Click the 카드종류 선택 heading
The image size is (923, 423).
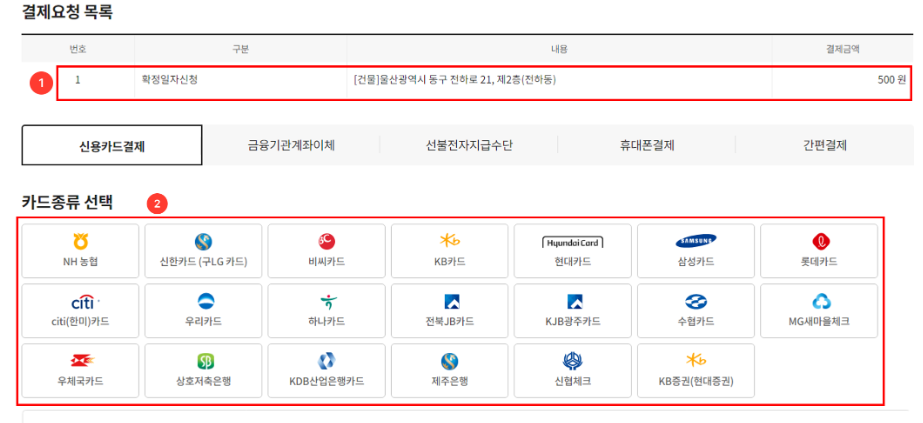(x=67, y=202)
